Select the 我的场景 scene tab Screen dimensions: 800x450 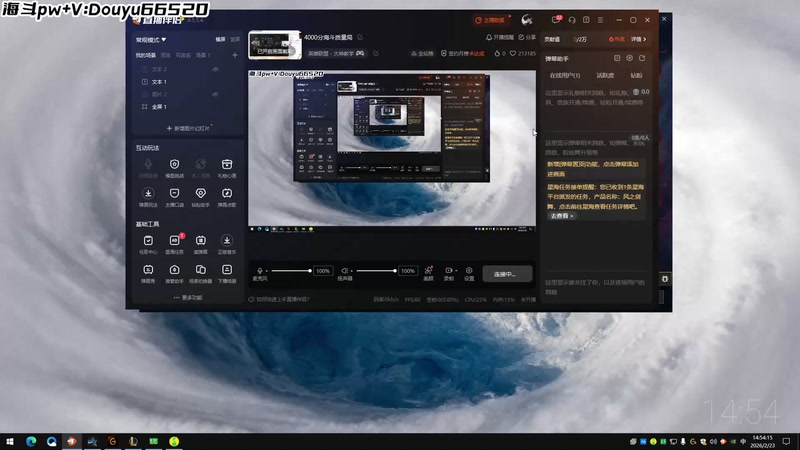[x=145, y=55]
